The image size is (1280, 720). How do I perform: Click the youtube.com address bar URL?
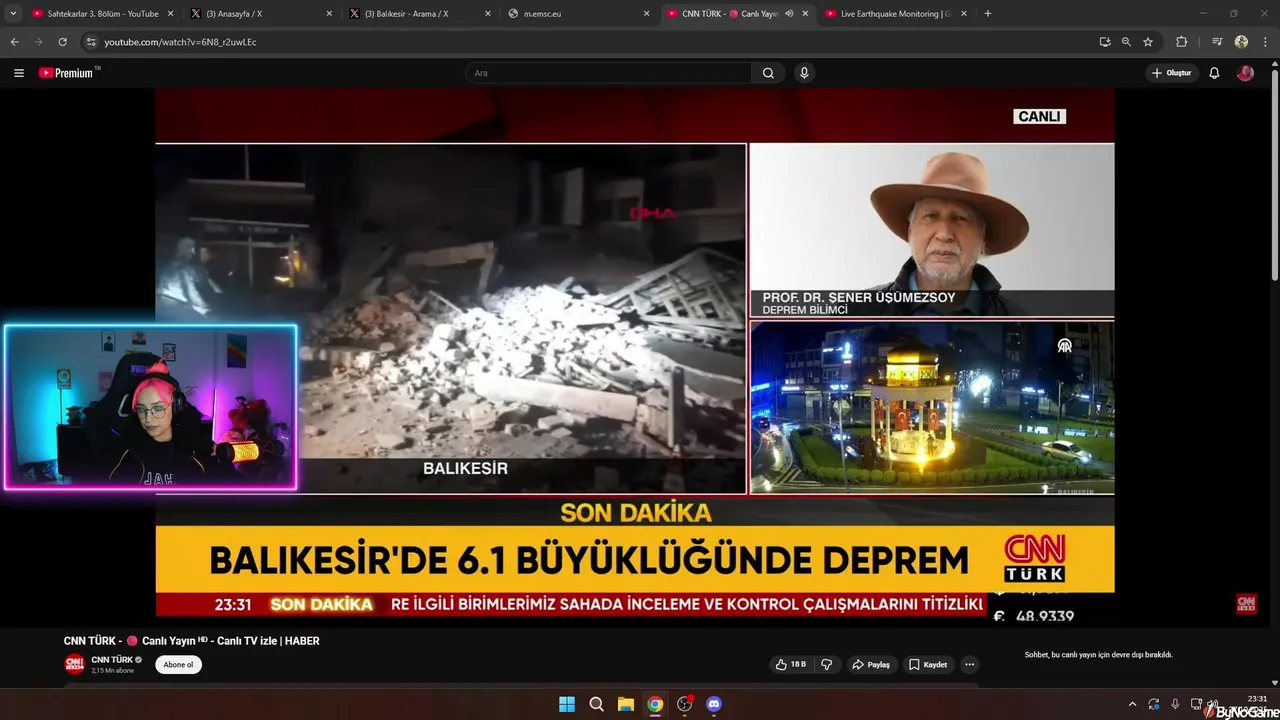(180, 42)
